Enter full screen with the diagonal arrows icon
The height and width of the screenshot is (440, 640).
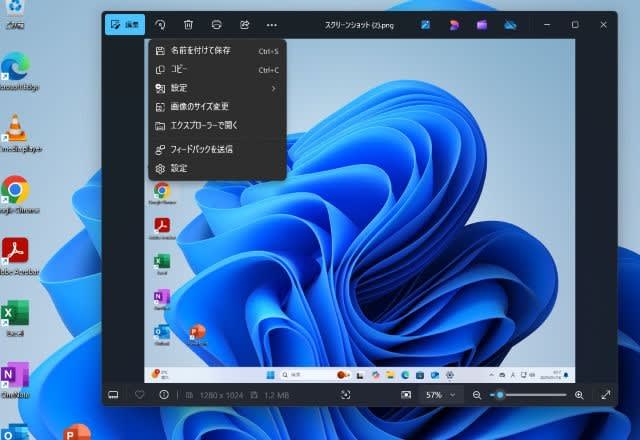click(x=606, y=395)
